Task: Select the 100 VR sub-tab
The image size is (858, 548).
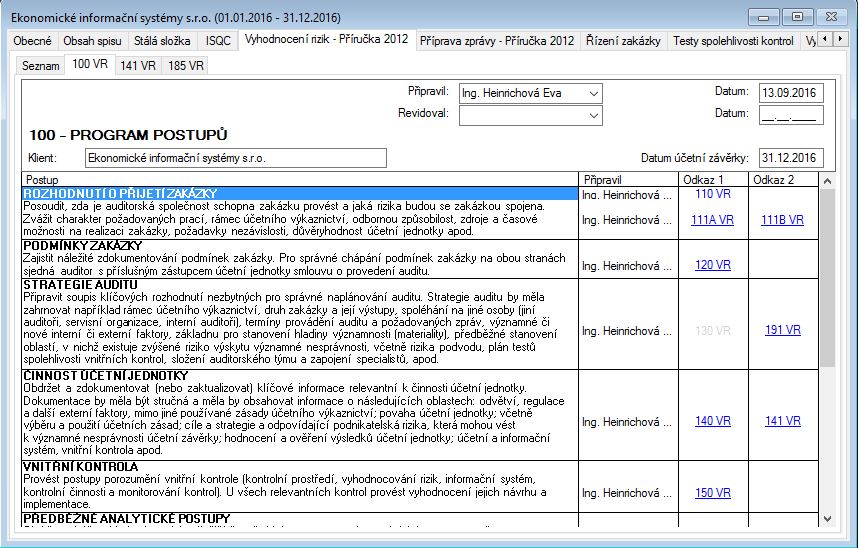Action: pyautogui.click(x=90, y=64)
